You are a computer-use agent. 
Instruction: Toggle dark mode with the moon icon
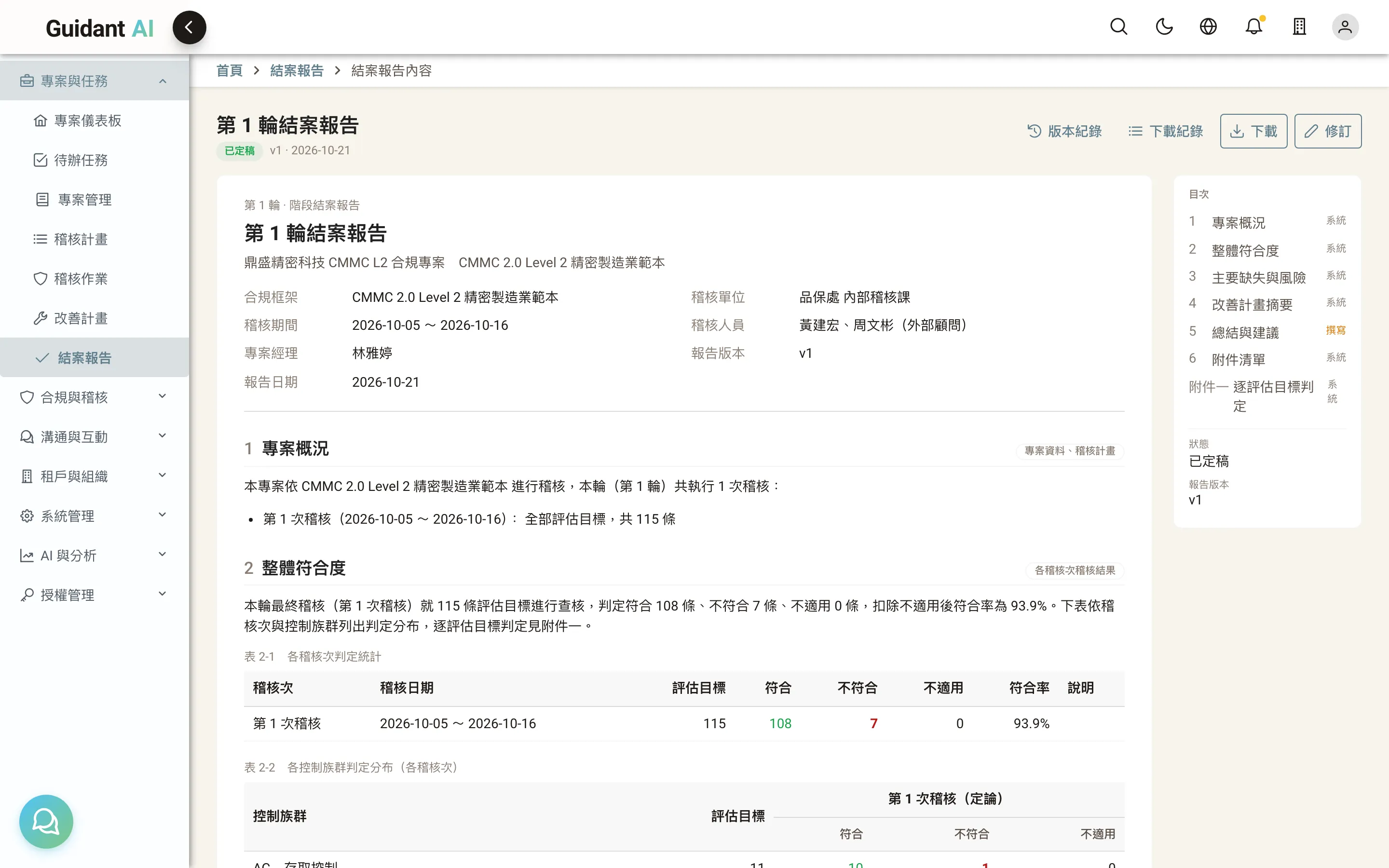point(1163,27)
